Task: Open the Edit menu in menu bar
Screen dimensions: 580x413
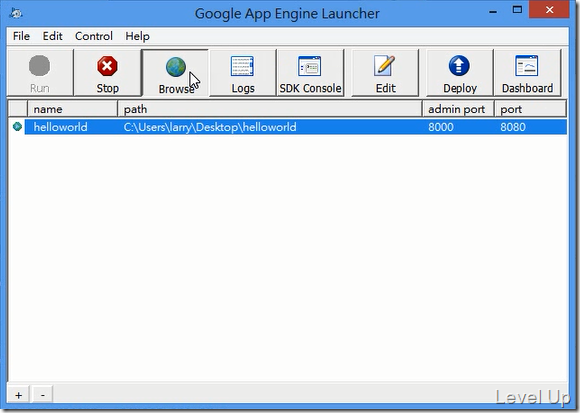Action: coord(53,36)
